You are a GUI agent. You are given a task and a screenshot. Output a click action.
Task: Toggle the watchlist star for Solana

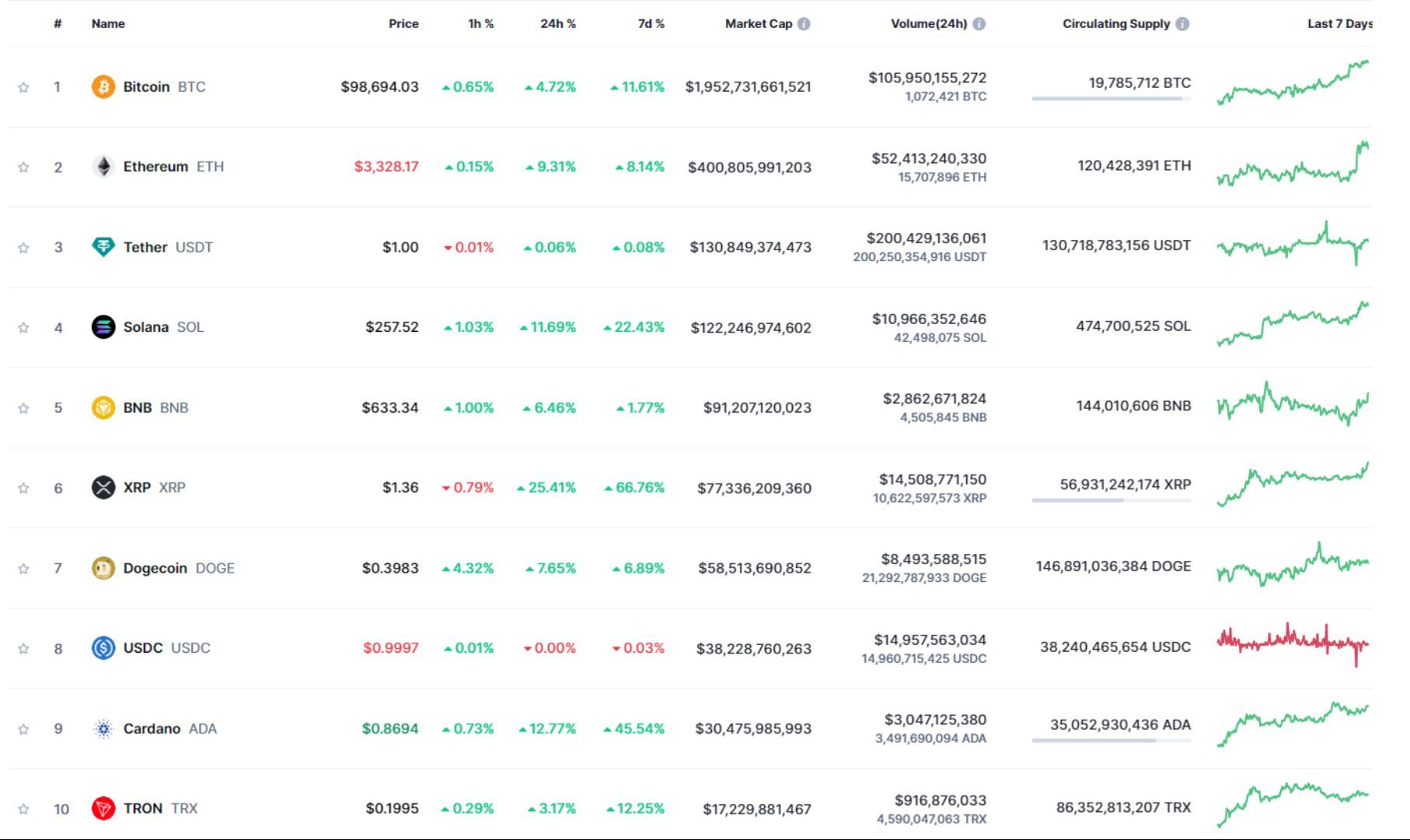click(x=24, y=326)
